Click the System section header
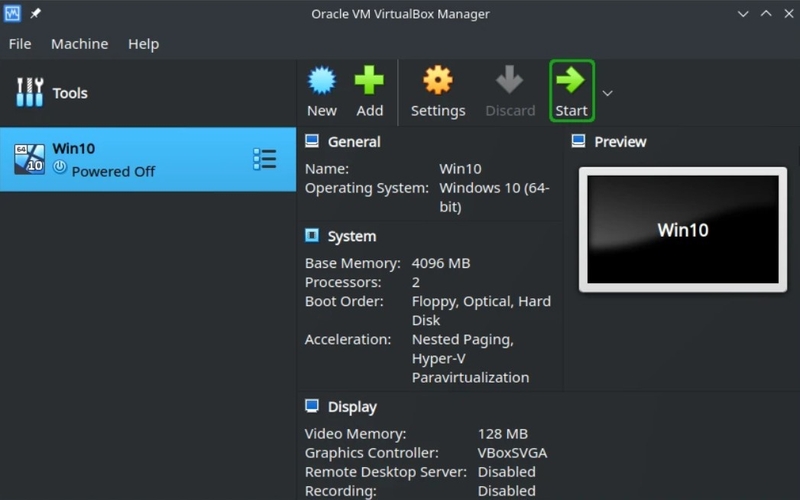This screenshot has width=800, height=500. (352, 236)
